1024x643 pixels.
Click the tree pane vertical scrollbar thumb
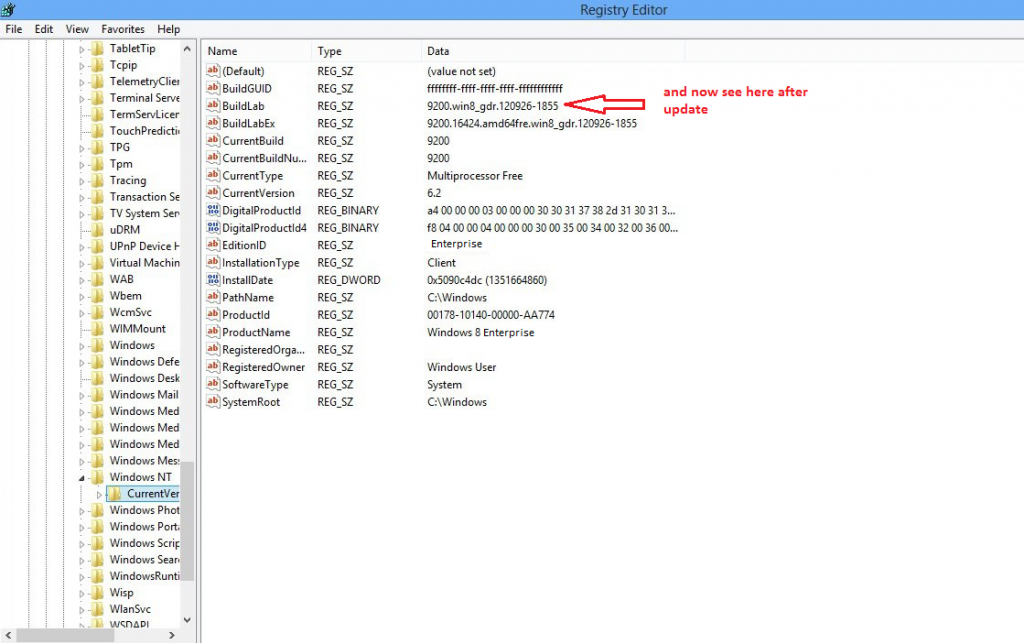(187, 521)
